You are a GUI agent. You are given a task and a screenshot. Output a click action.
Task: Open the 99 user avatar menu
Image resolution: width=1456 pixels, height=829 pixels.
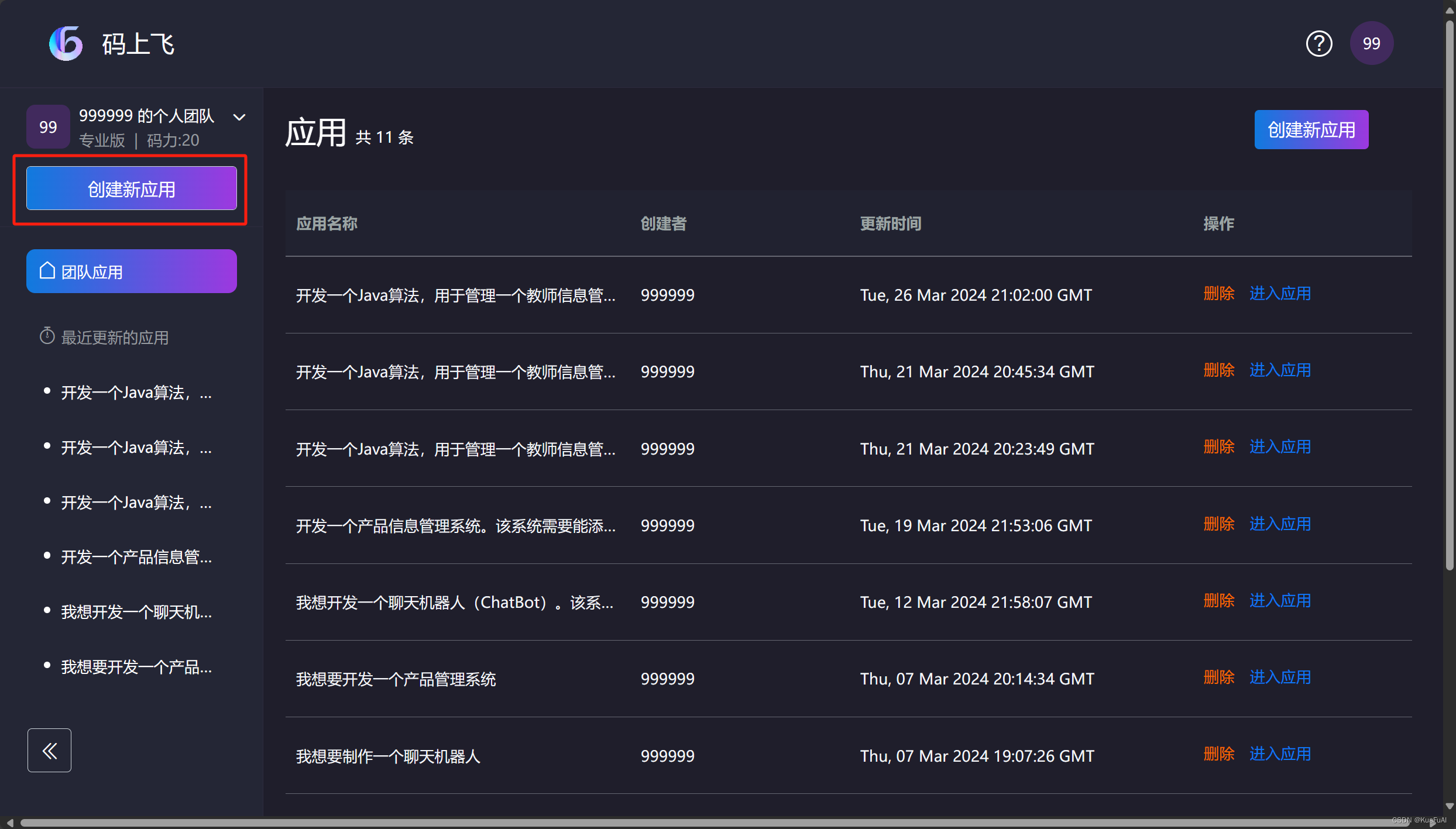[1371, 43]
